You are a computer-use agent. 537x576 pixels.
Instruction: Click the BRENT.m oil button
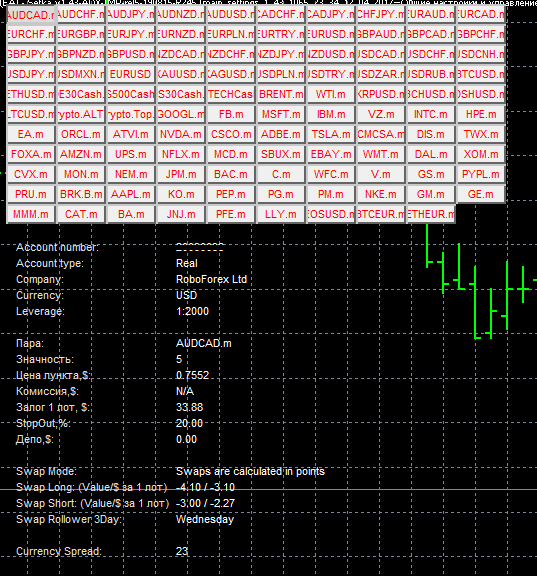click(x=281, y=94)
